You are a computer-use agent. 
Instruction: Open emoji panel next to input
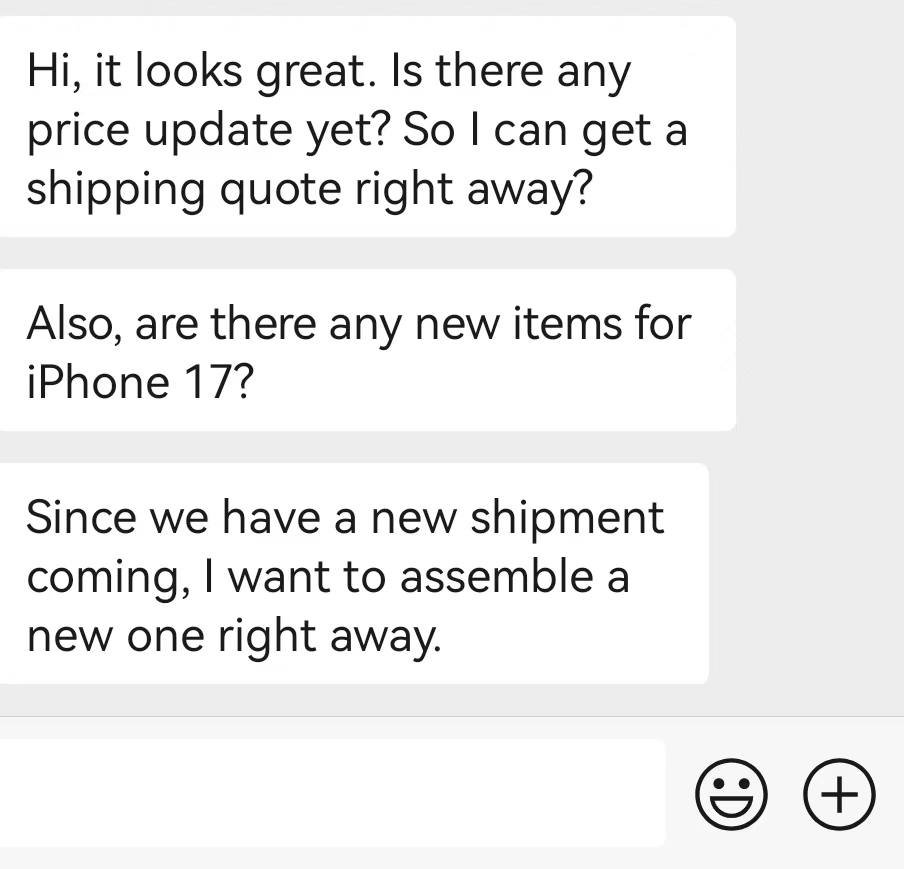(730, 794)
